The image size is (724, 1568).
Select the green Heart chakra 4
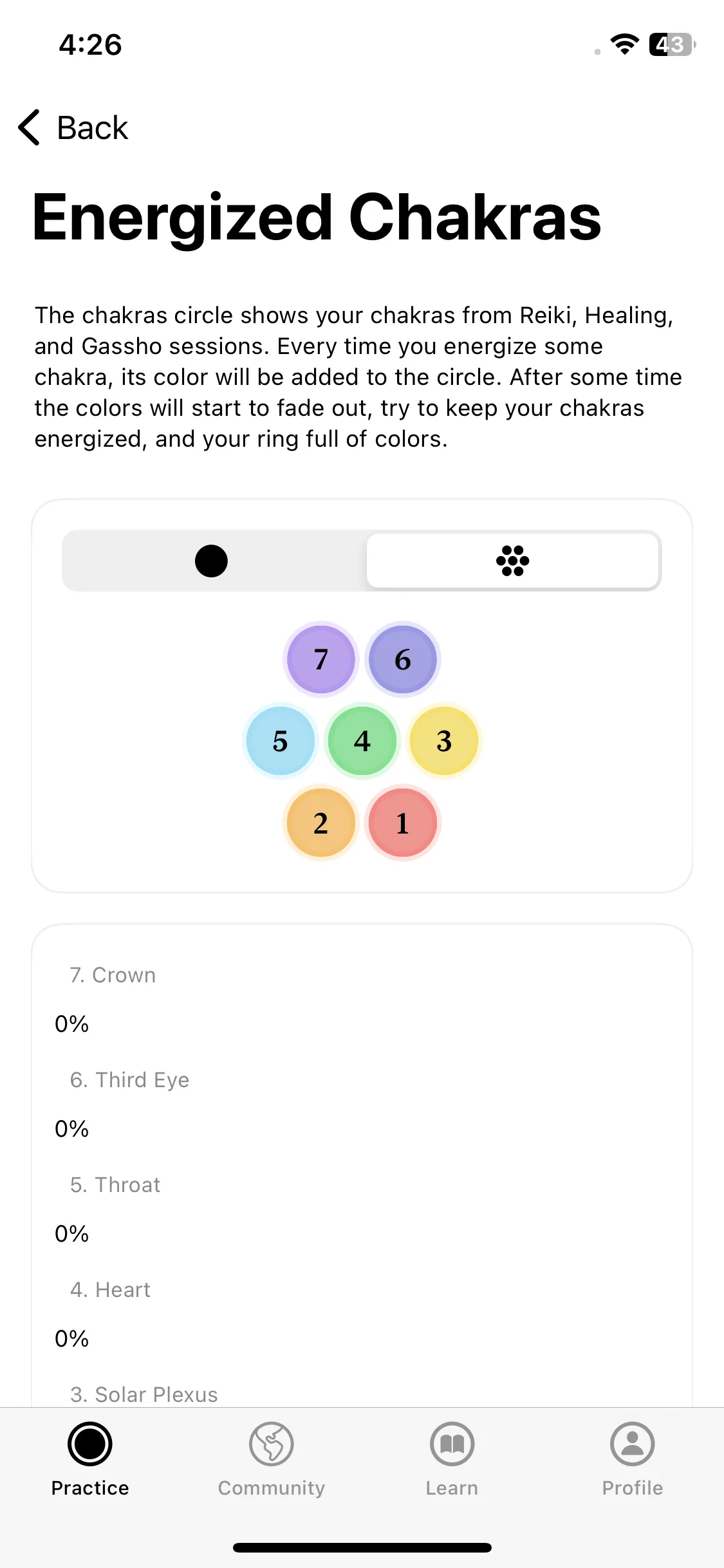point(362,741)
